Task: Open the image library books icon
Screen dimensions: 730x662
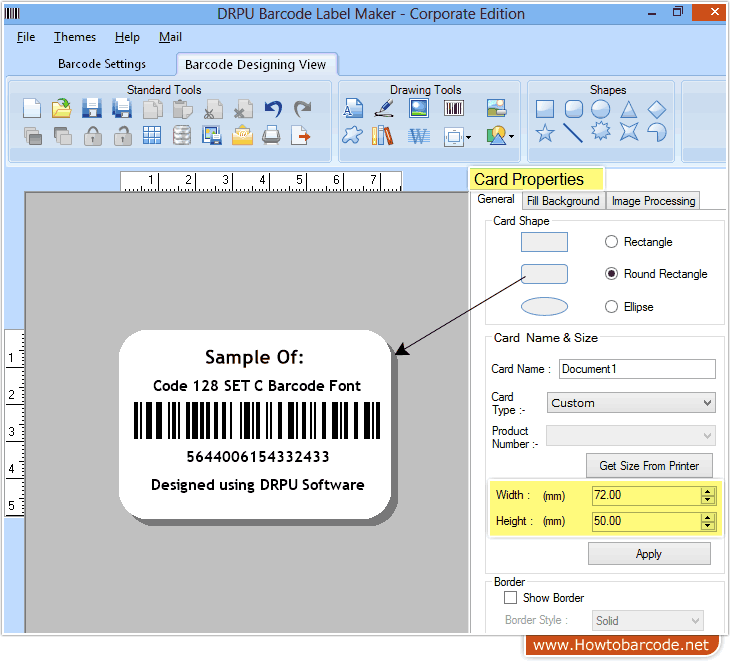Action: tap(383, 136)
